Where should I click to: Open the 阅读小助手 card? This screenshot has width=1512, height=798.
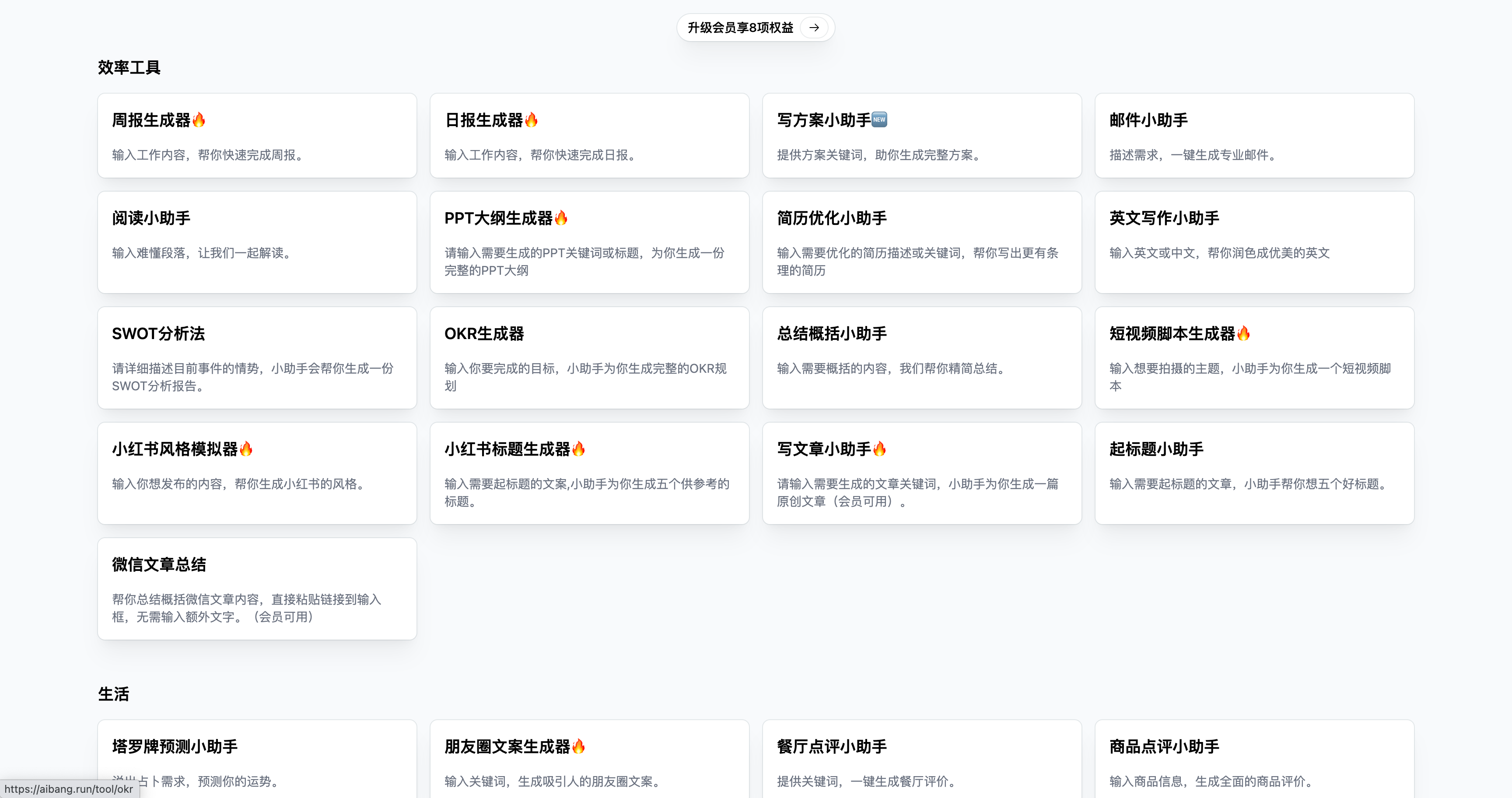tap(257, 242)
